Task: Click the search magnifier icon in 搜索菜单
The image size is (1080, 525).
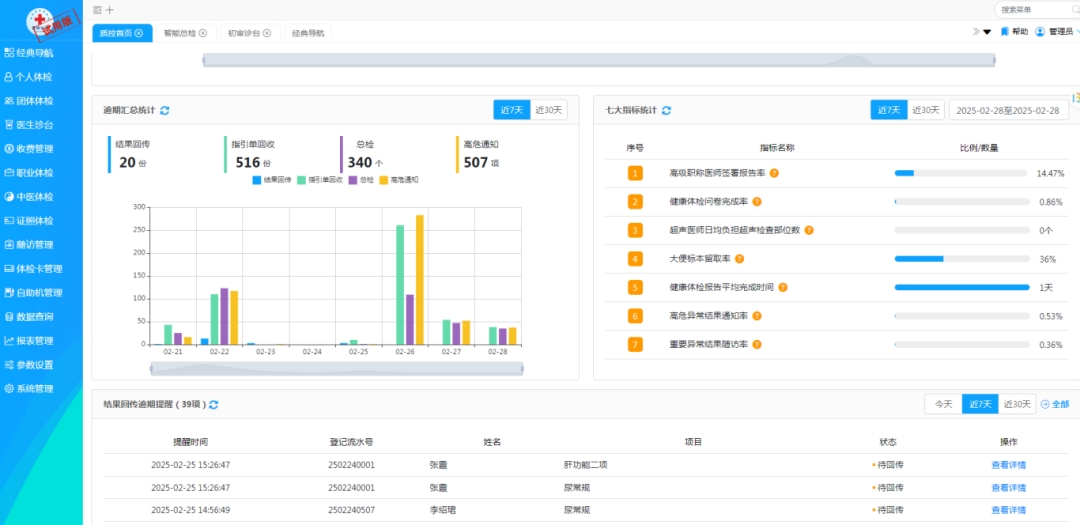Action: (1076, 10)
